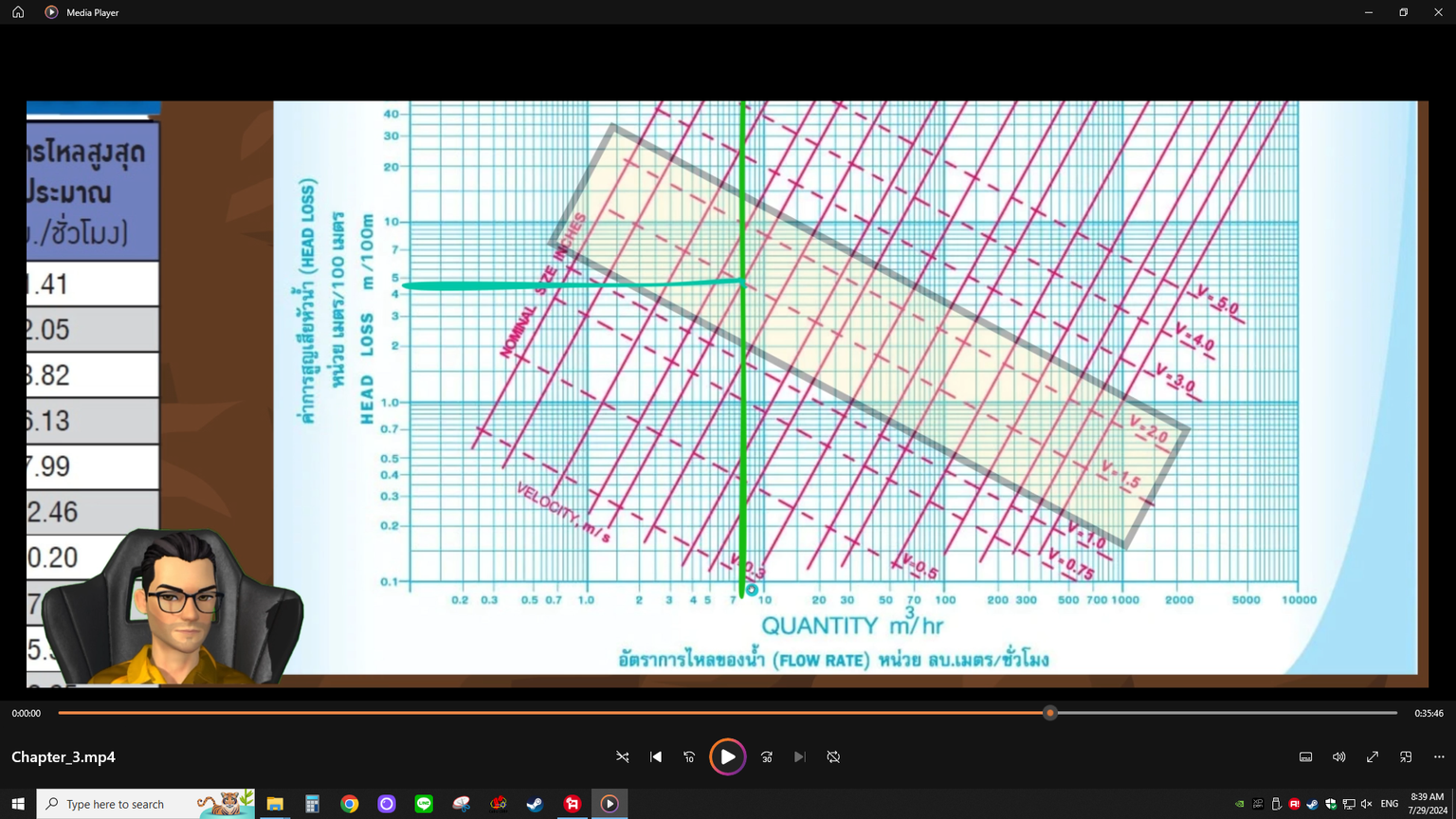Click the seek bar playhead
1456x819 pixels.
(x=1049, y=713)
